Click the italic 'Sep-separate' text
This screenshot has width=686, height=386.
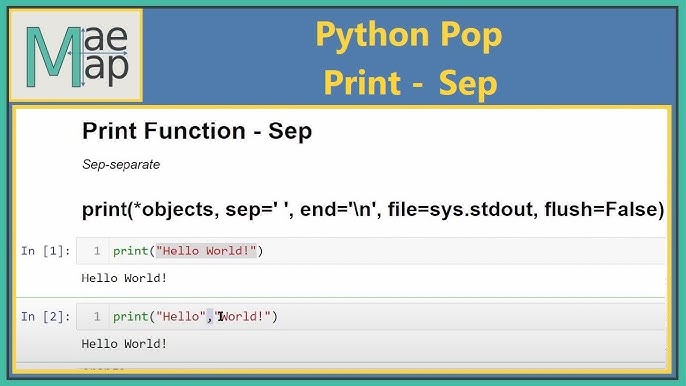click(121, 165)
